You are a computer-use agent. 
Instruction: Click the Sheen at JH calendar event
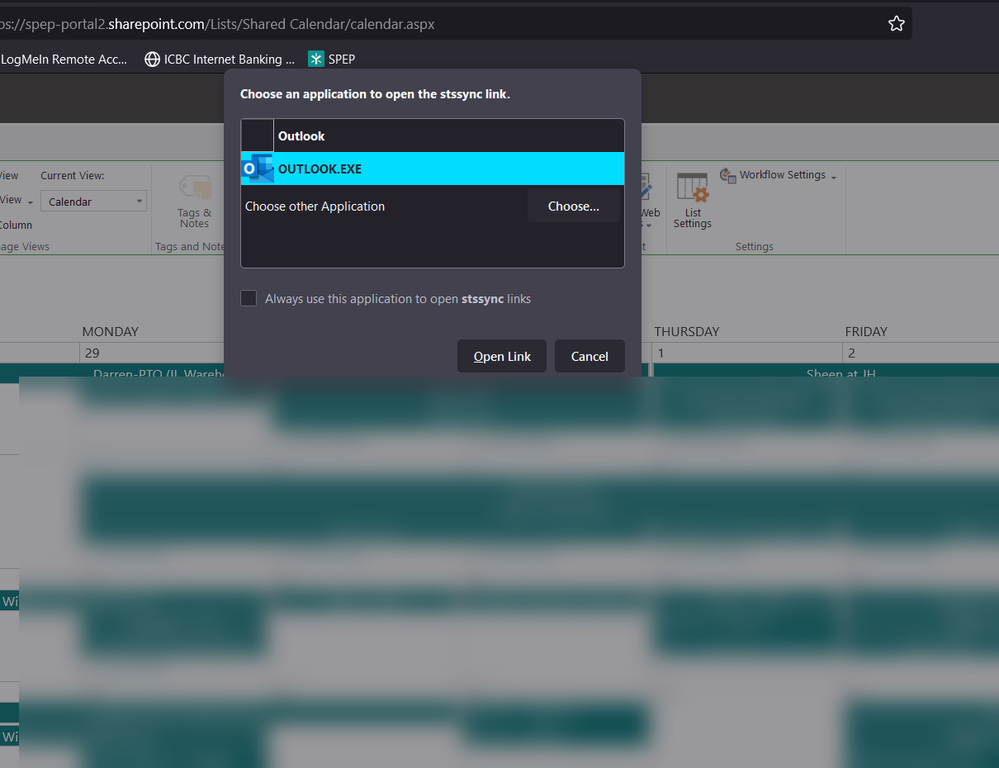pyautogui.click(x=826, y=372)
